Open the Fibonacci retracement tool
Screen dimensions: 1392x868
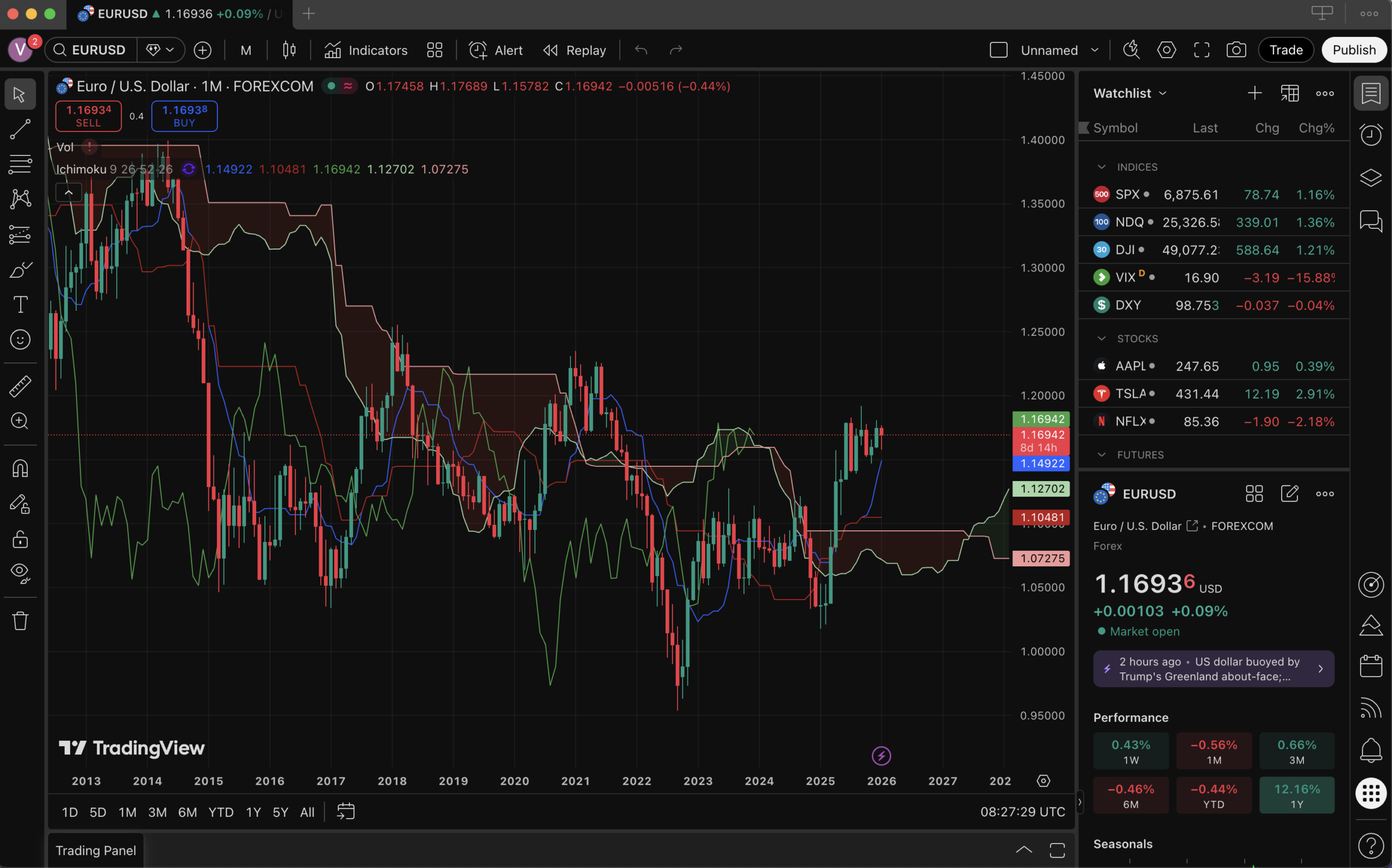pos(20,164)
